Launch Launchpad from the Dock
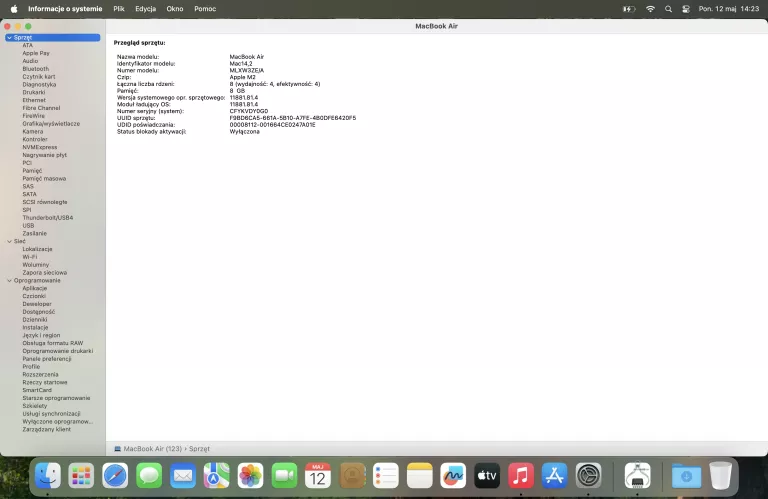Viewport: 768px width, 499px height. click(81, 475)
